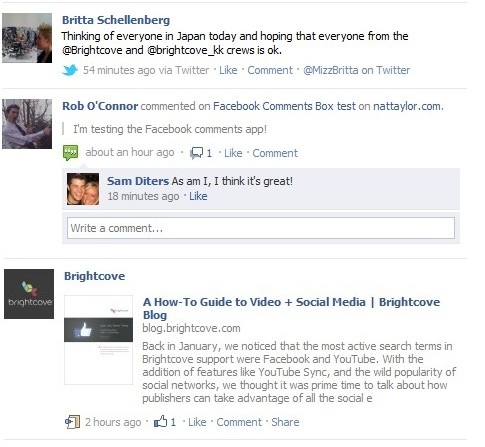Open A How-To Guide to Video article
Viewport: 485px width, 447px height.
291,308
